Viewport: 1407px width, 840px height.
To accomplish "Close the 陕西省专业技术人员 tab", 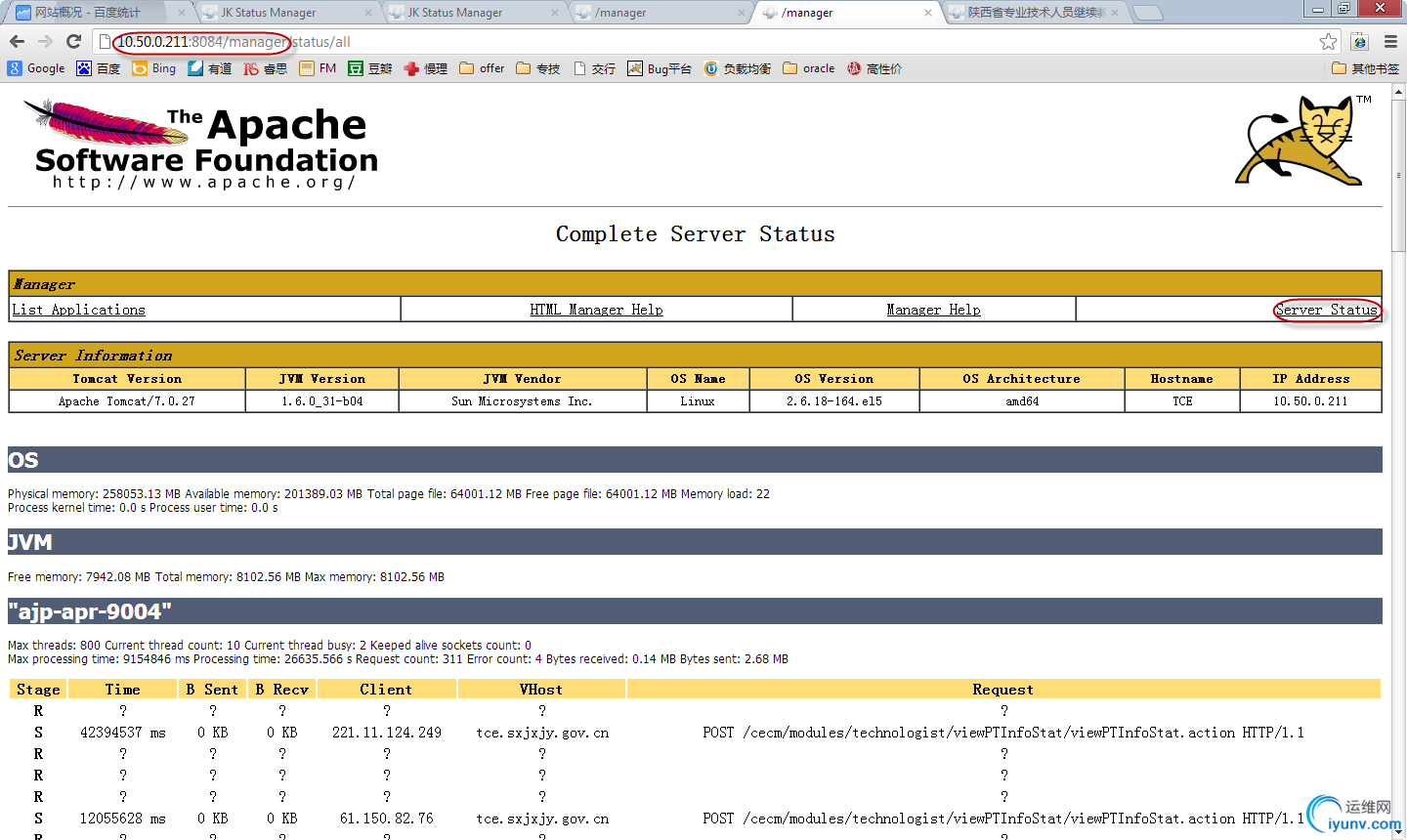I will coord(1115,13).
